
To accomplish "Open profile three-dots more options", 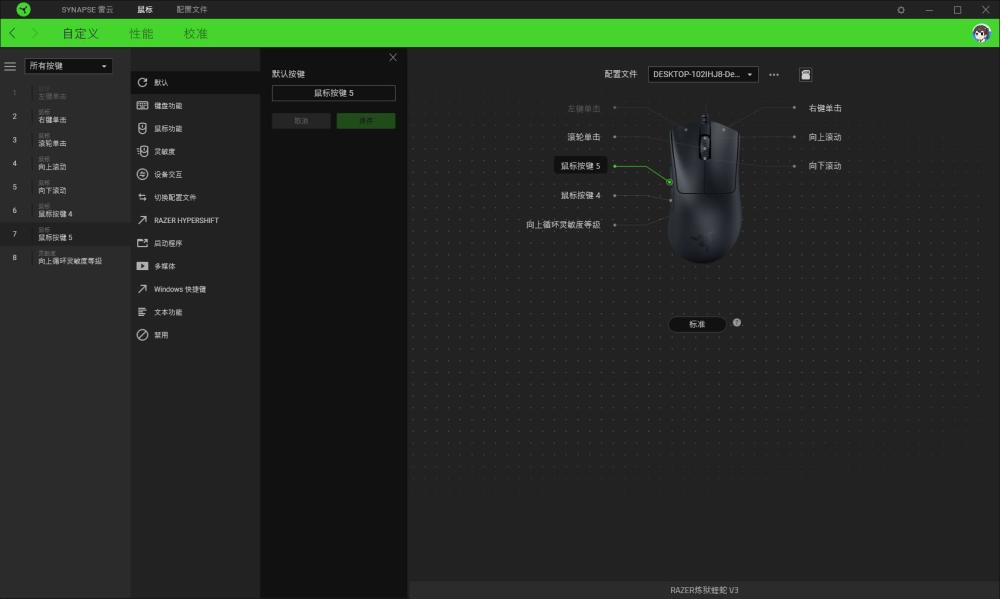I will click(774, 75).
